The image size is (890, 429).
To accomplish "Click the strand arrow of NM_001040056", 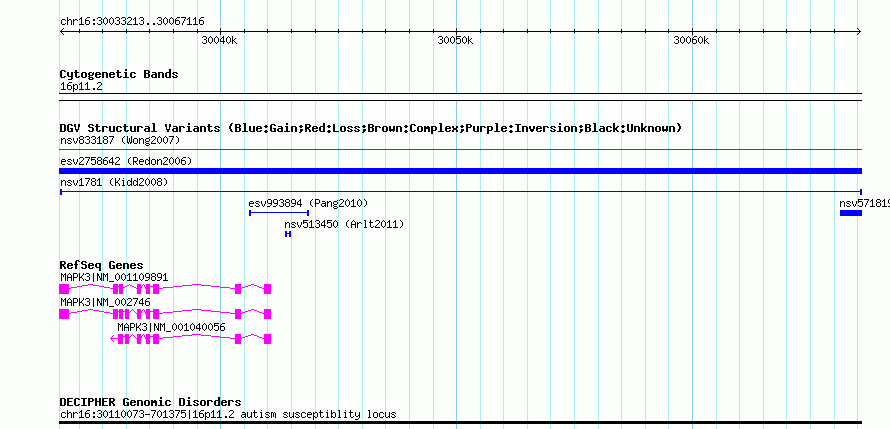I will [x=114, y=339].
